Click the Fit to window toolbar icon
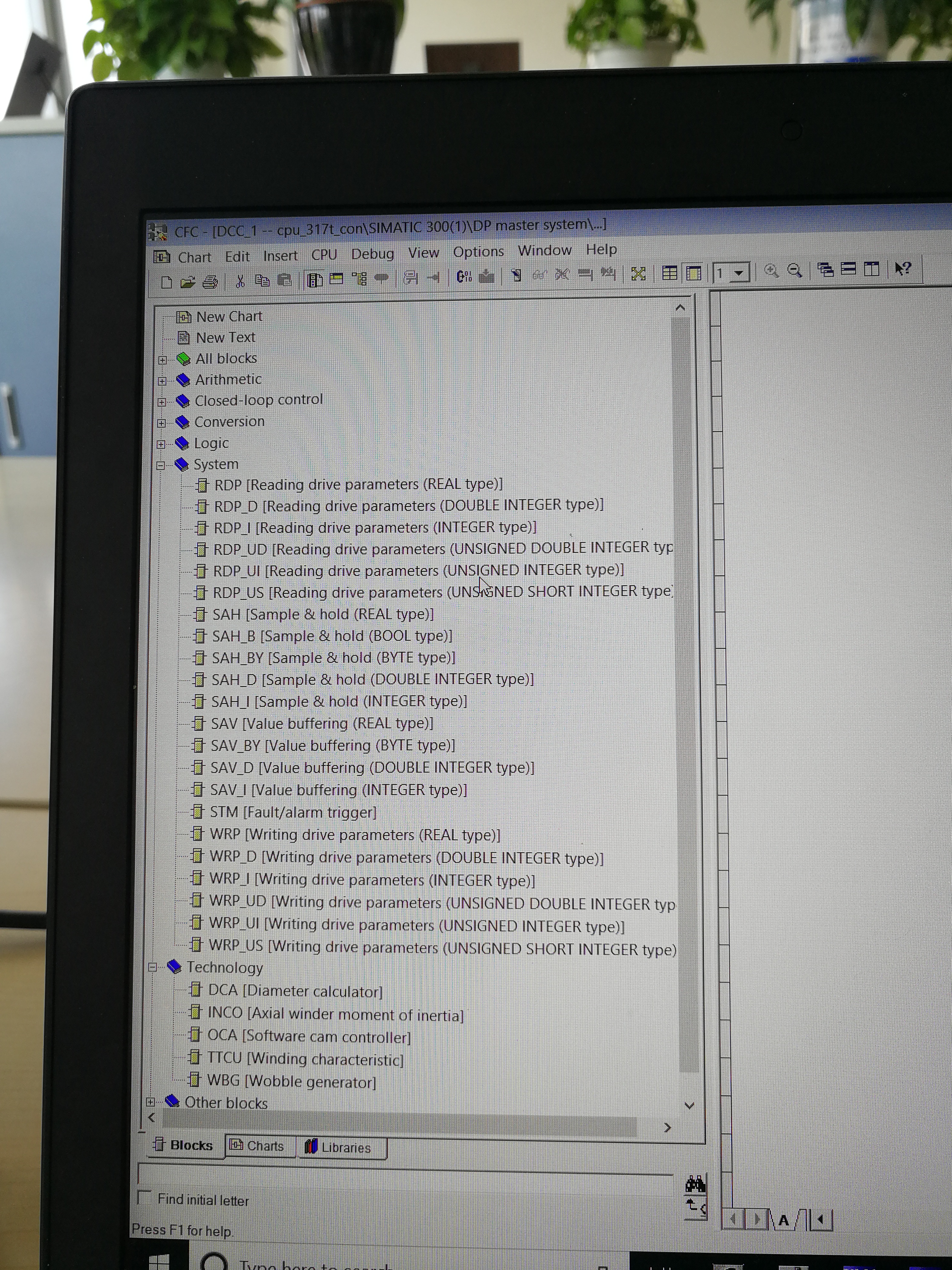The width and height of the screenshot is (952, 1270). click(638, 274)
